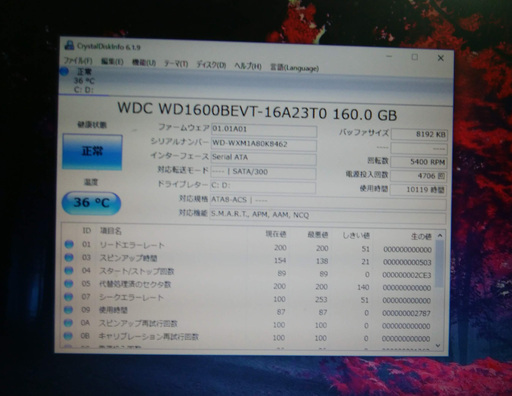Click the 36 °C temperature button
The width and height of the screenshot is (512, 396).
click(91, 203)
